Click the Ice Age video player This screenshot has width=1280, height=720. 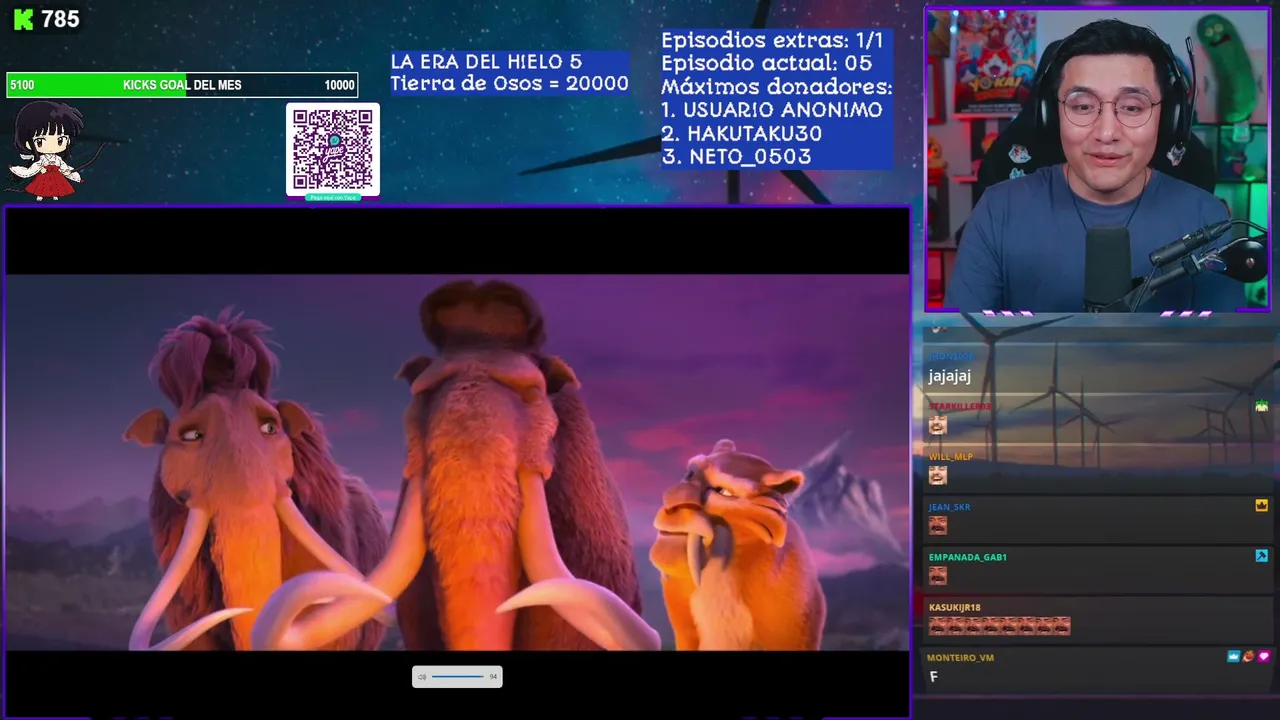pyautogui.click(x=458, y=462)
